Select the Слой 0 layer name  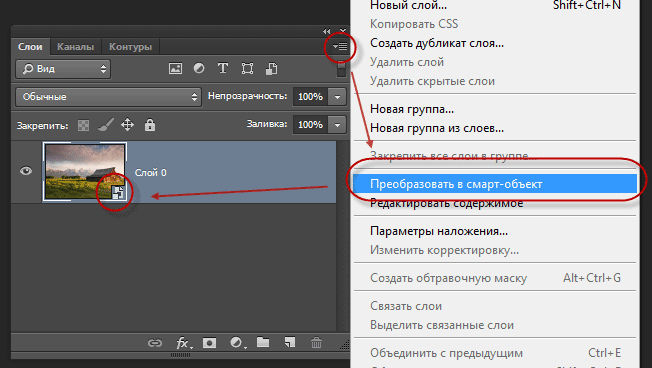151,173
